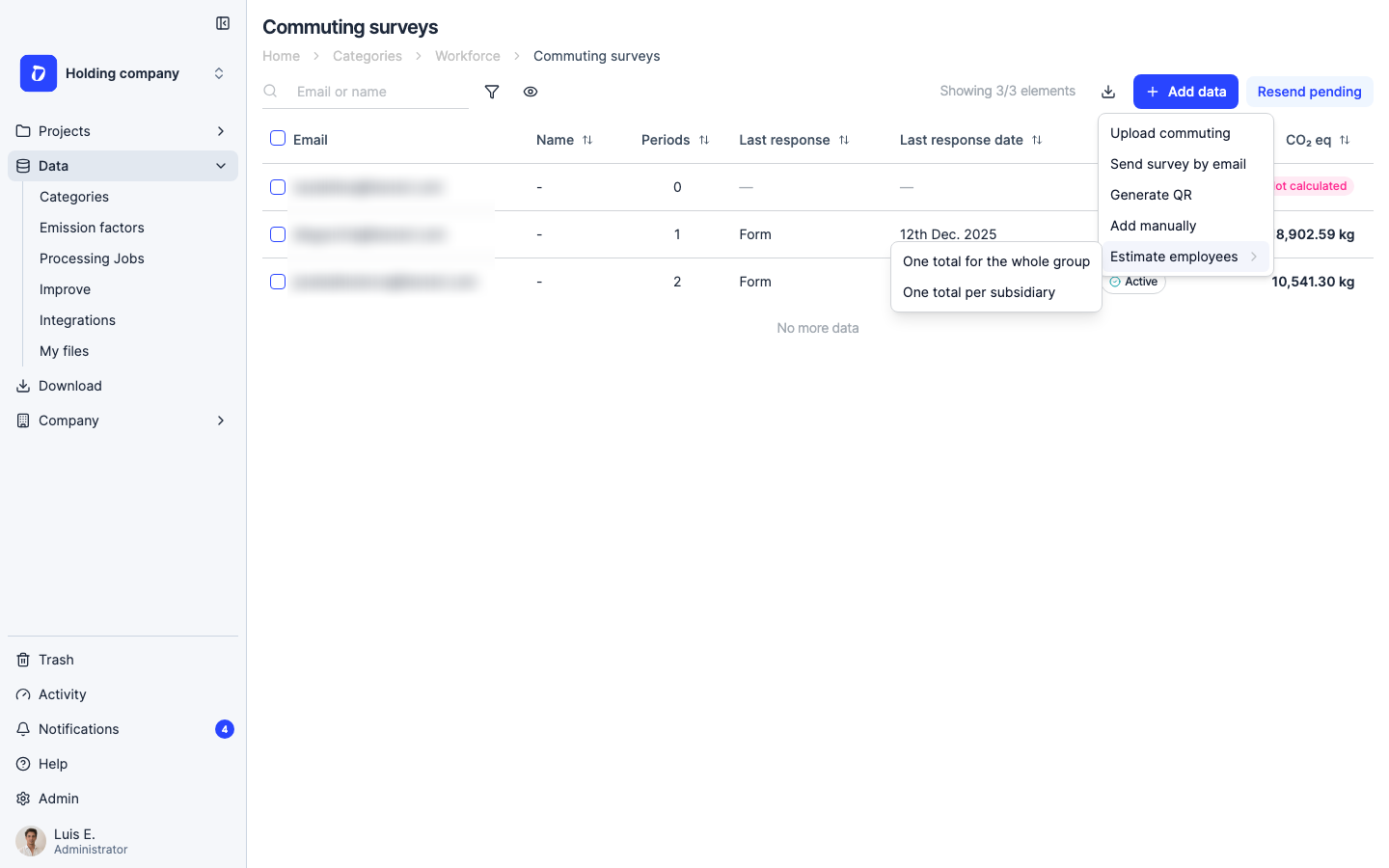
Task: Choose Generate QR from menu
Action: 1185,195
